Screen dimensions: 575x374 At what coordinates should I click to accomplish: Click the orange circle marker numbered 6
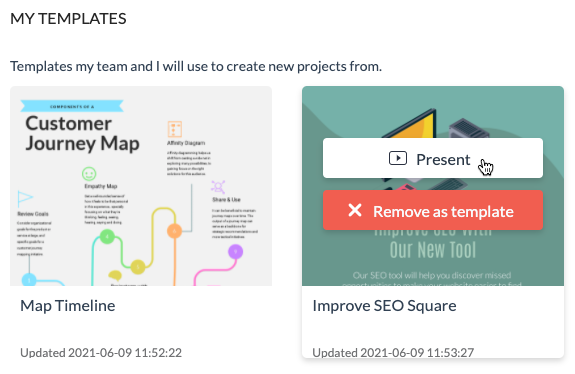click(175, 231)
